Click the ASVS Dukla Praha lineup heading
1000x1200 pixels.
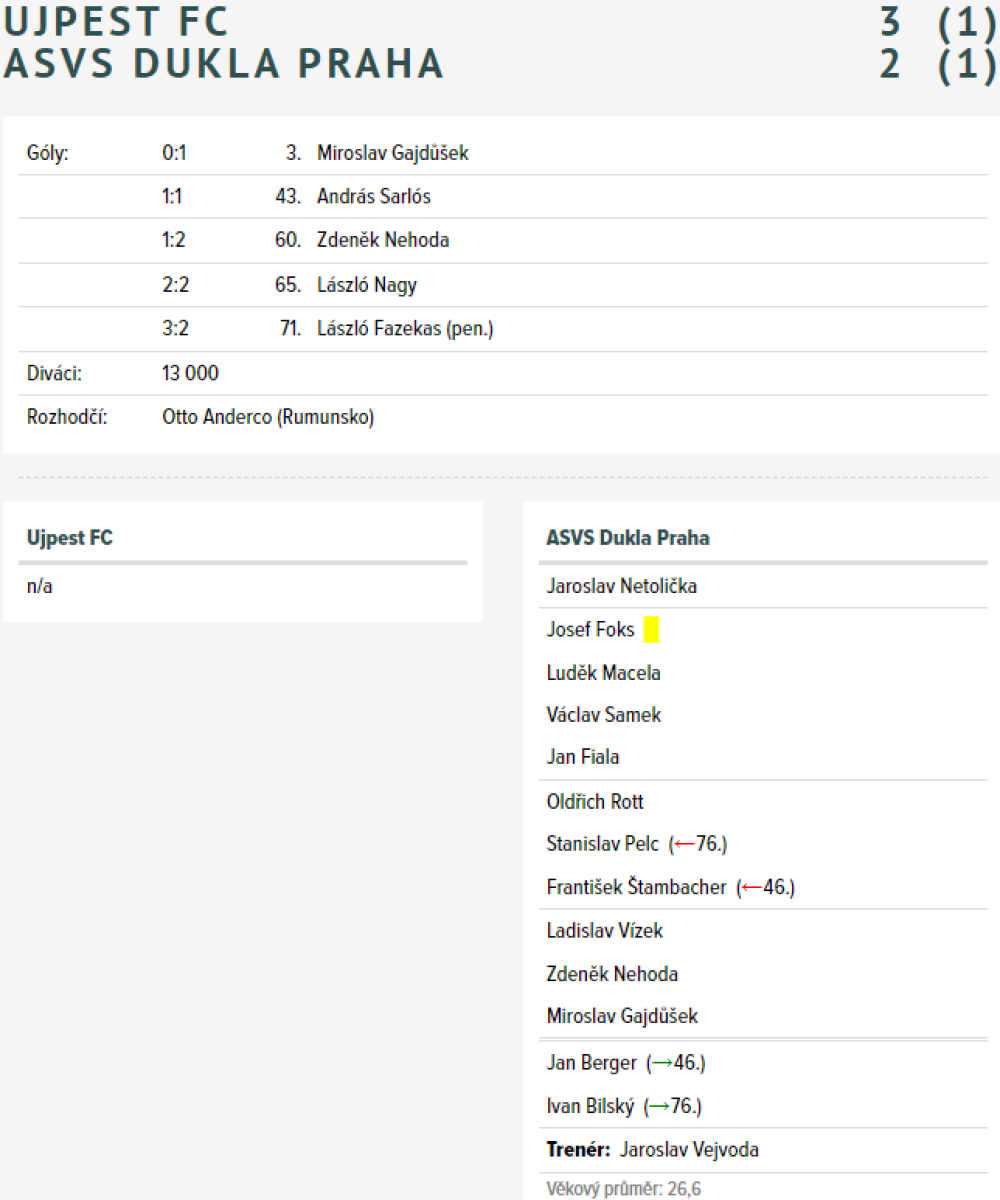coord(627,538)
